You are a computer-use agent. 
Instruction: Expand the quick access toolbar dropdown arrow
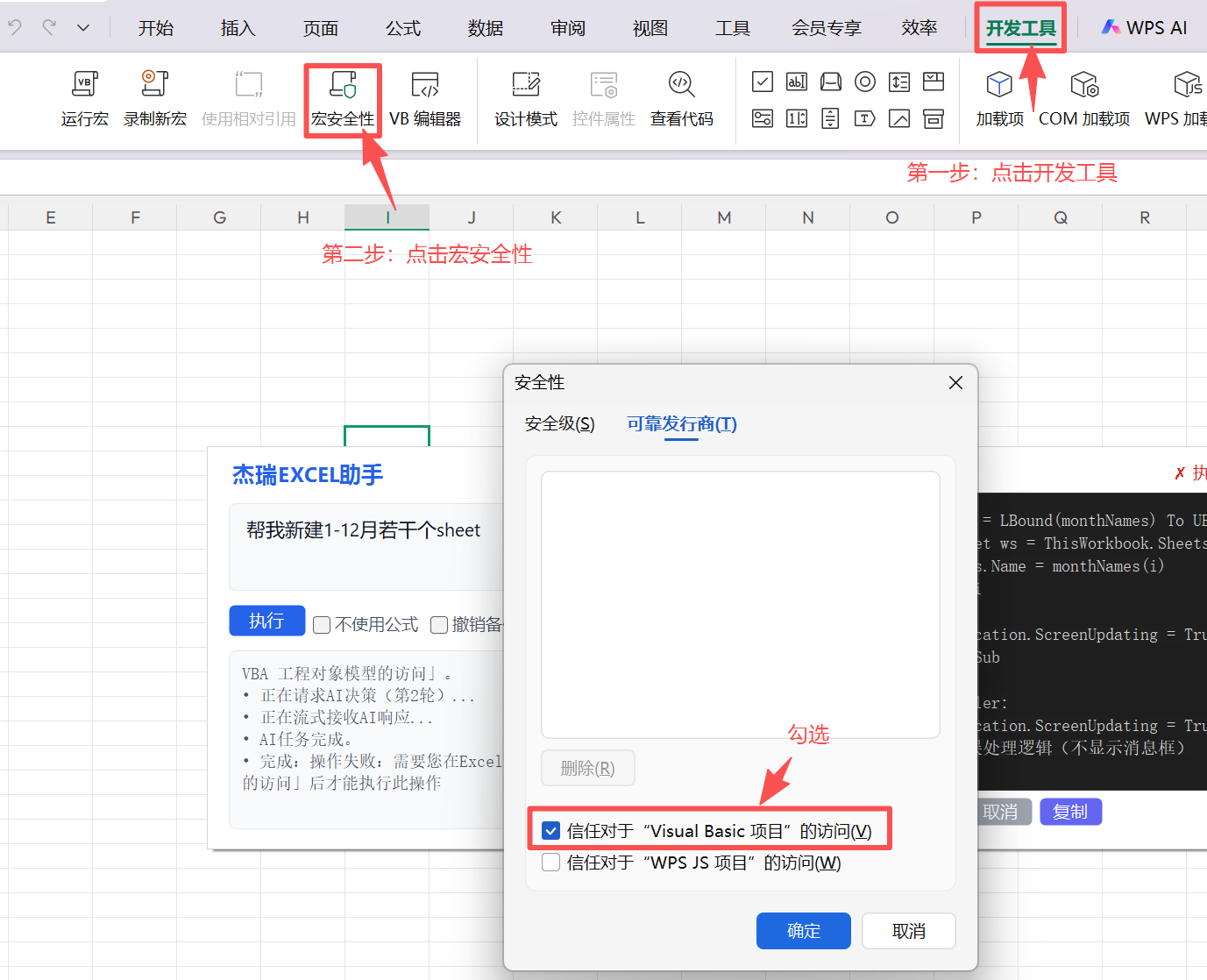83,28
